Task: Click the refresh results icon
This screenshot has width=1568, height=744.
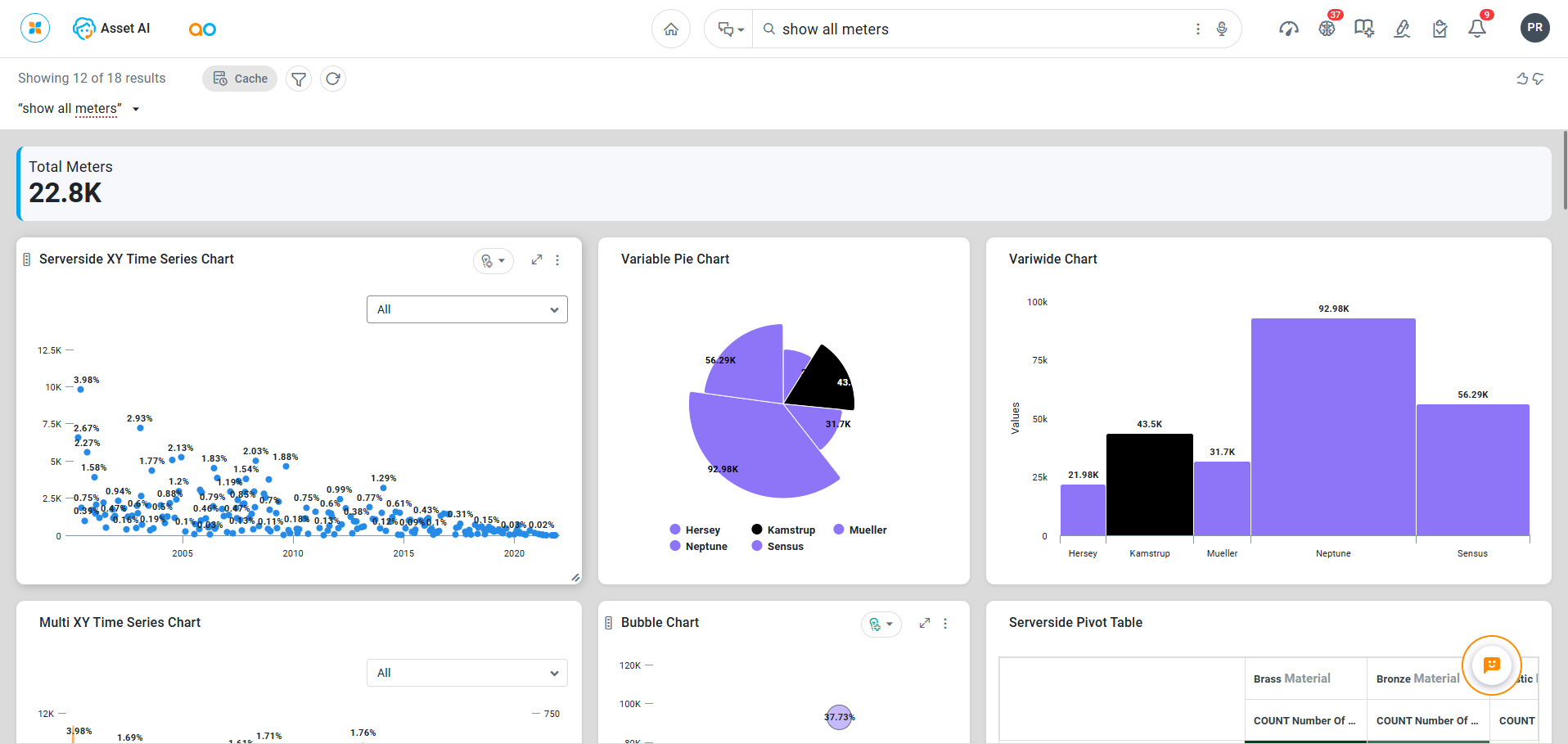Action: (x=332, y=79)
